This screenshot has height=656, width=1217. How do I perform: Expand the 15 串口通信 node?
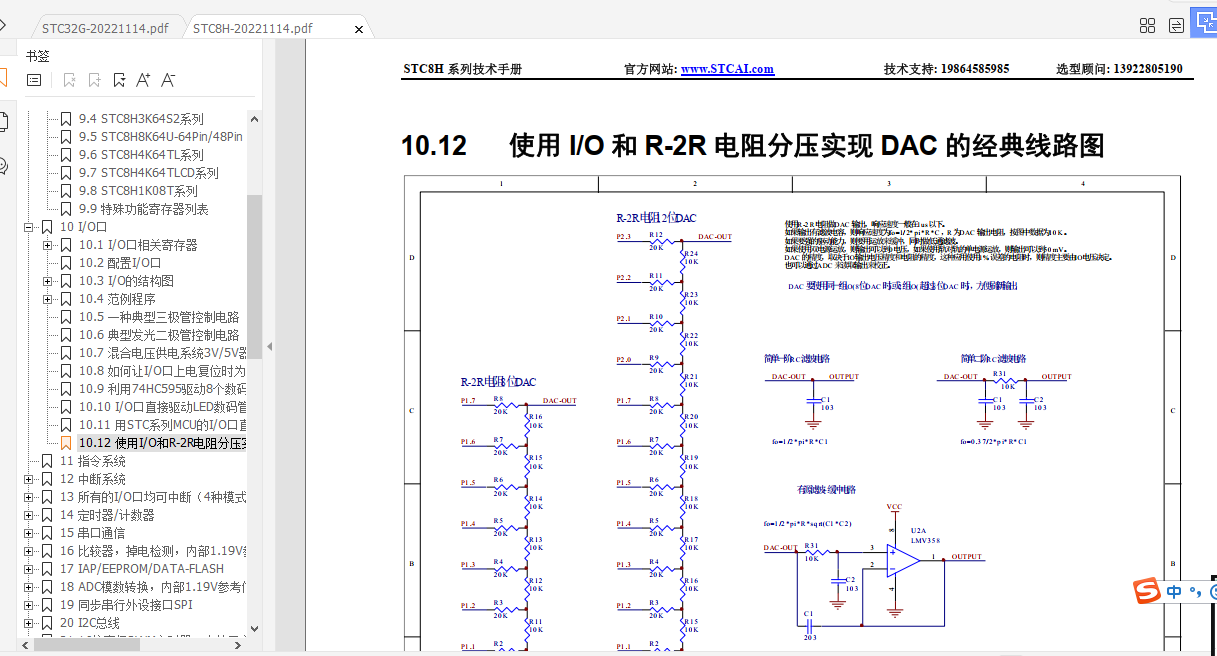(x=28, y=533)
